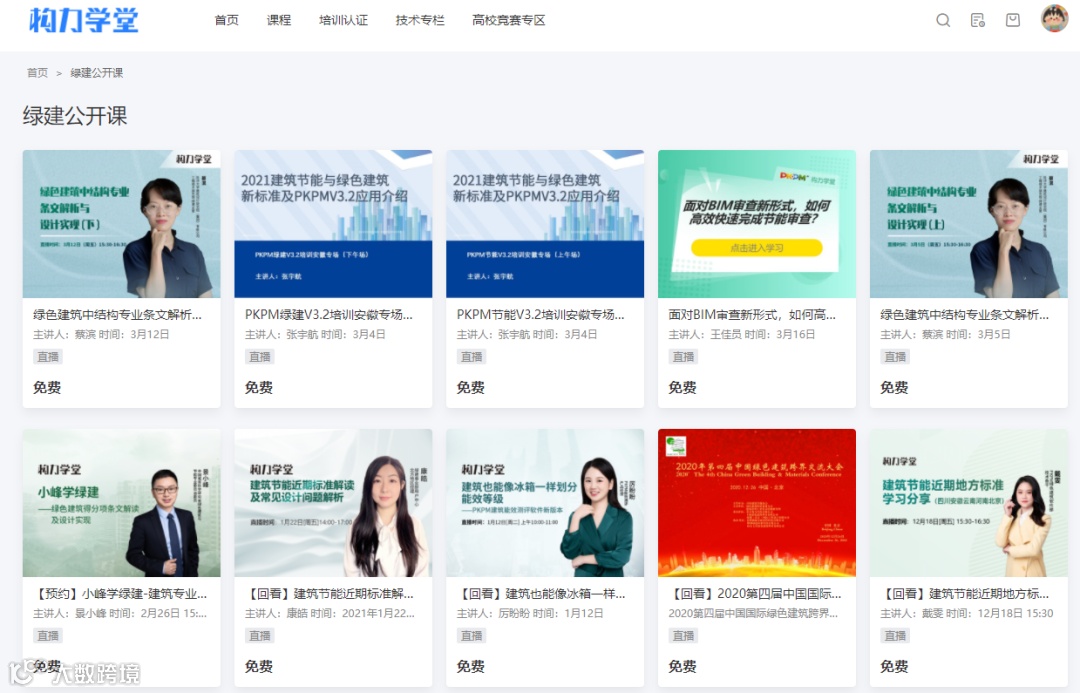Click title PKPM节能V3.2培训安徽专场
Image resolution: width=1080 pixels, height=693 pixels.
[x=541, y=315]
